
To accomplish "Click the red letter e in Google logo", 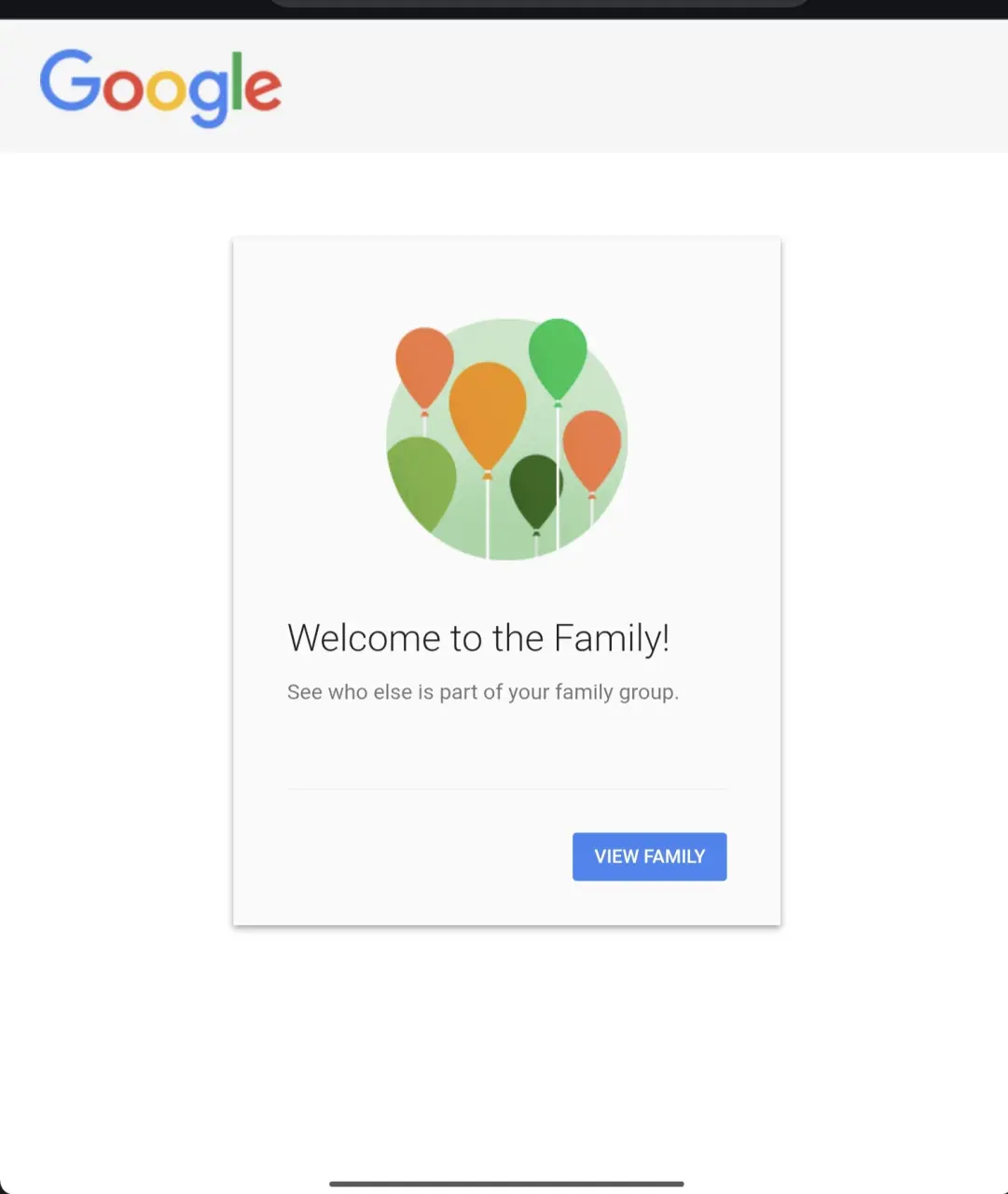I will tap(263, 90).
